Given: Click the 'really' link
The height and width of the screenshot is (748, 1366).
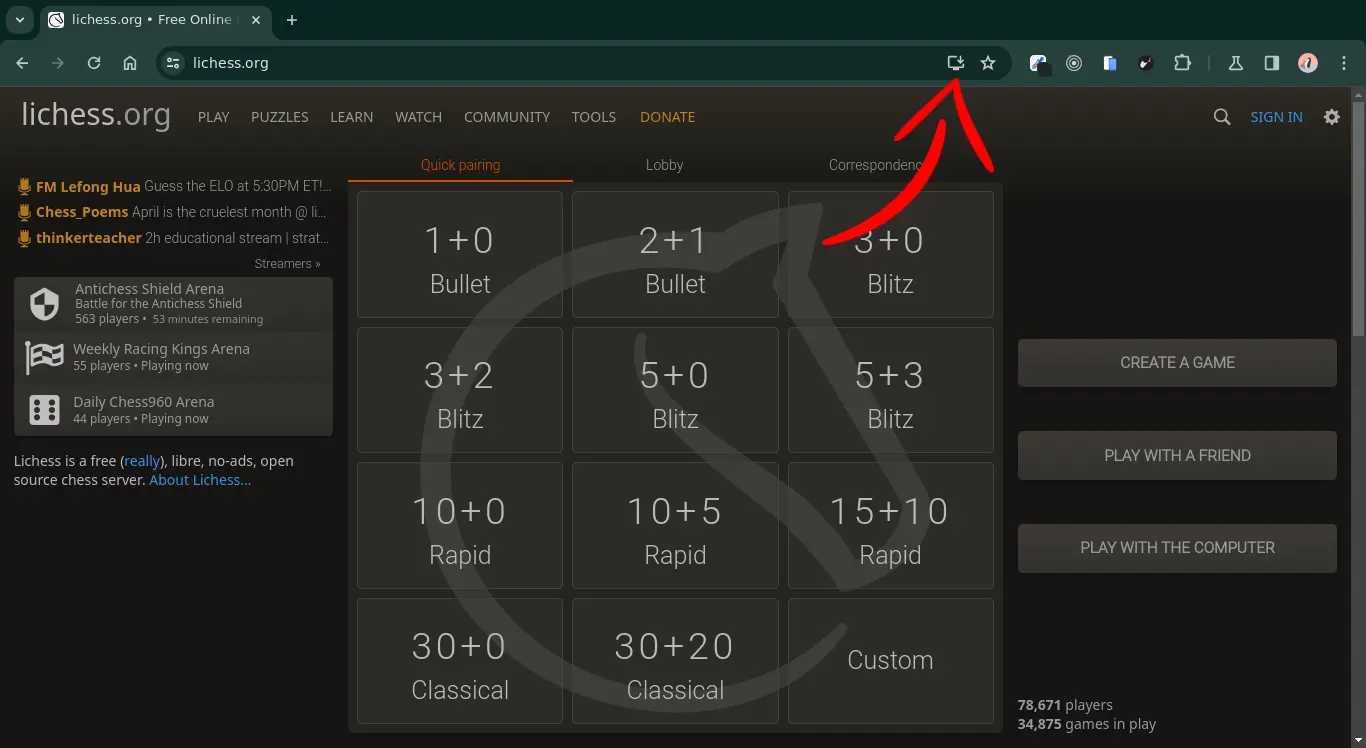Looking at the screenshot, I should pos(142,461).
